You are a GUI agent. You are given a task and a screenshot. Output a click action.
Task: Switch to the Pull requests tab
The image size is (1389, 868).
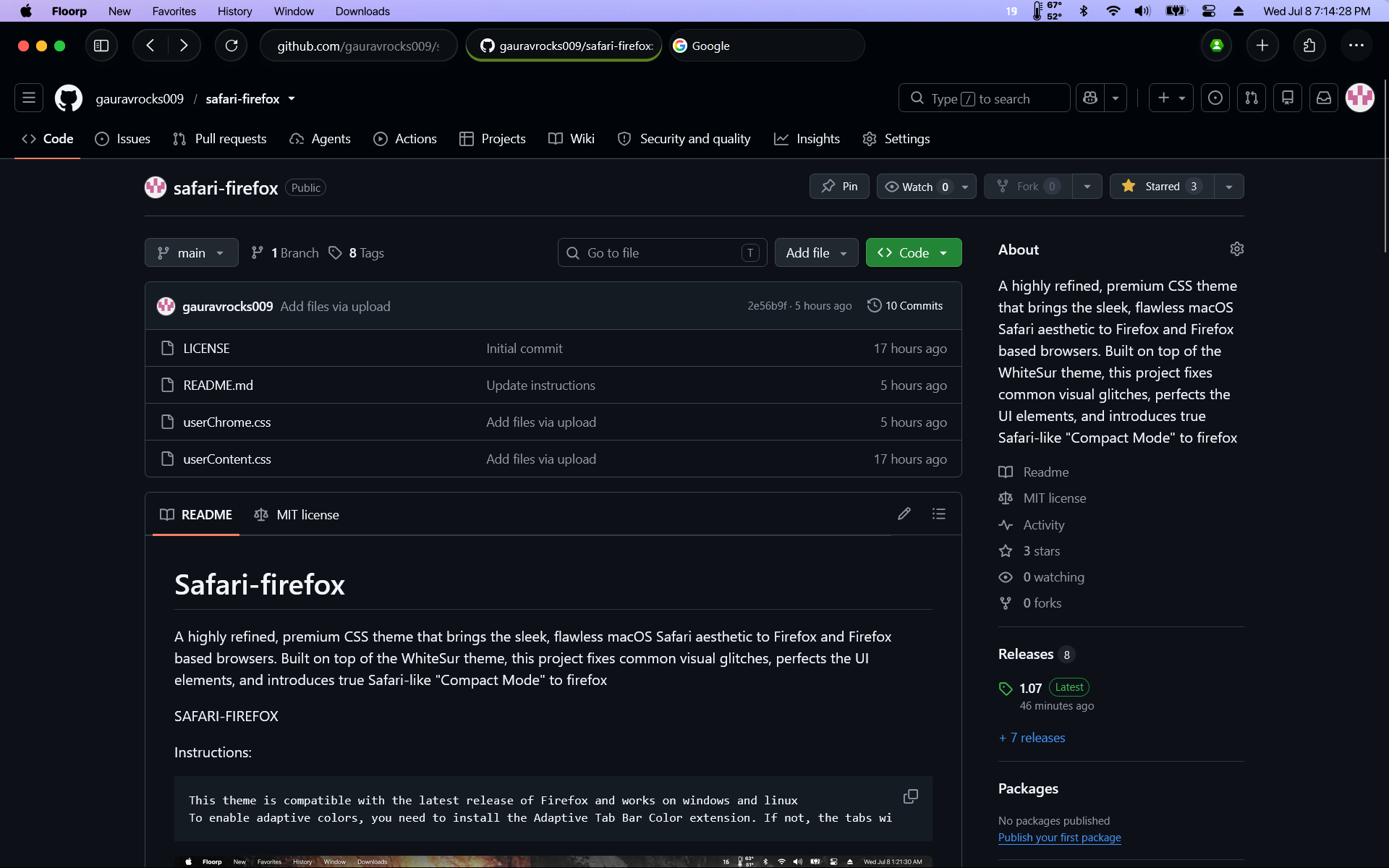click(x=220, y=139)
